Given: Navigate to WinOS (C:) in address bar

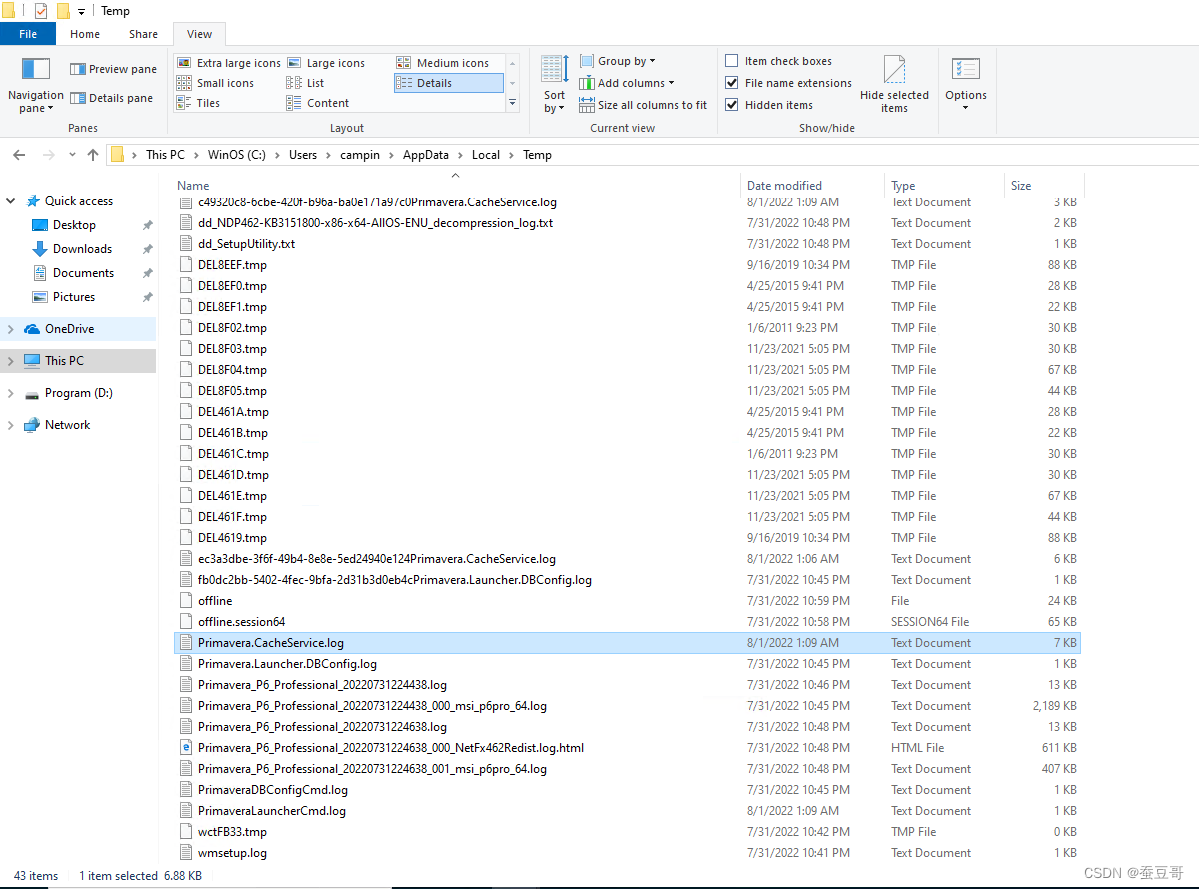Looking at the screenshot, I should 236,154.
